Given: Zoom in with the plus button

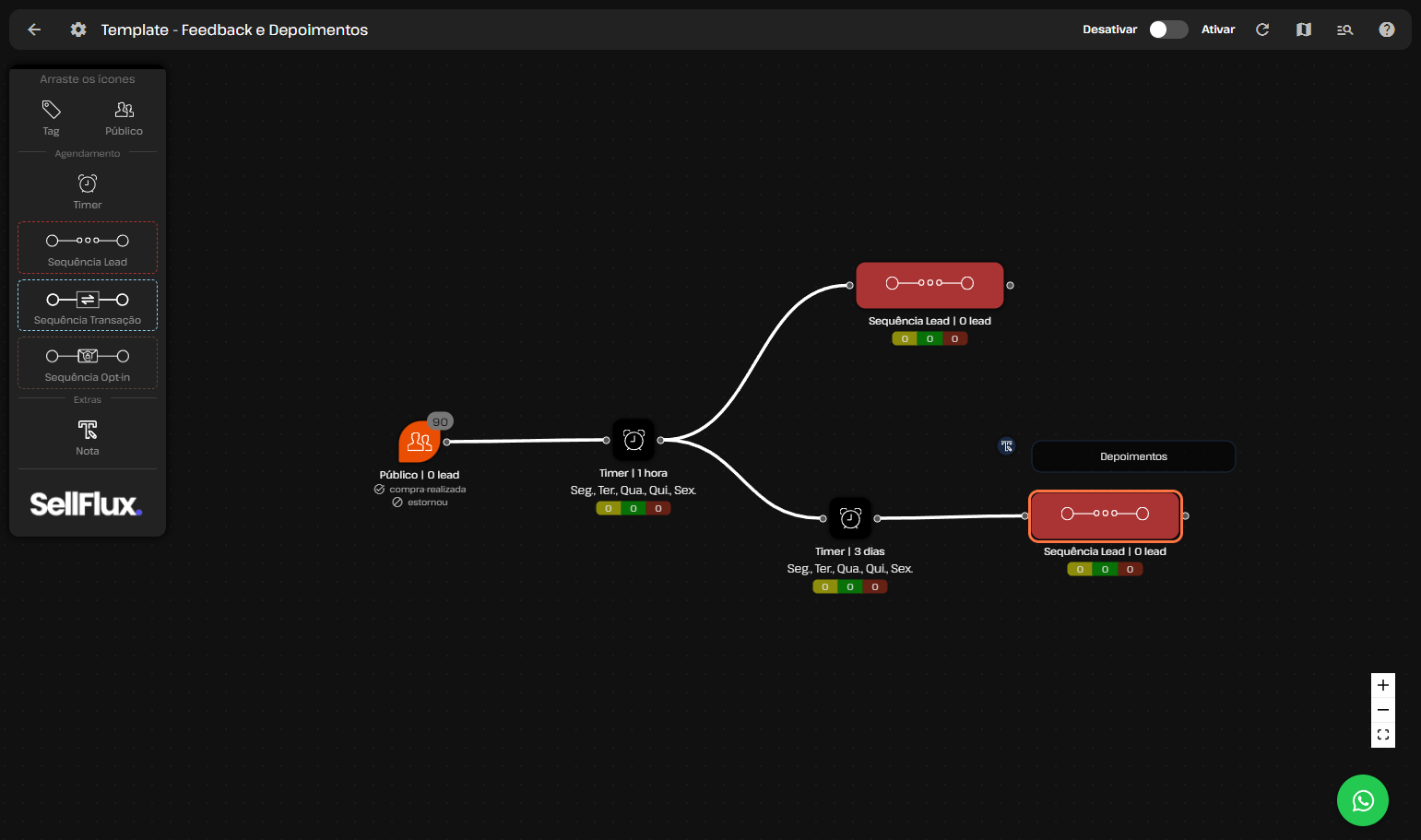Looking at the screenshot, I should point(1383,685).
